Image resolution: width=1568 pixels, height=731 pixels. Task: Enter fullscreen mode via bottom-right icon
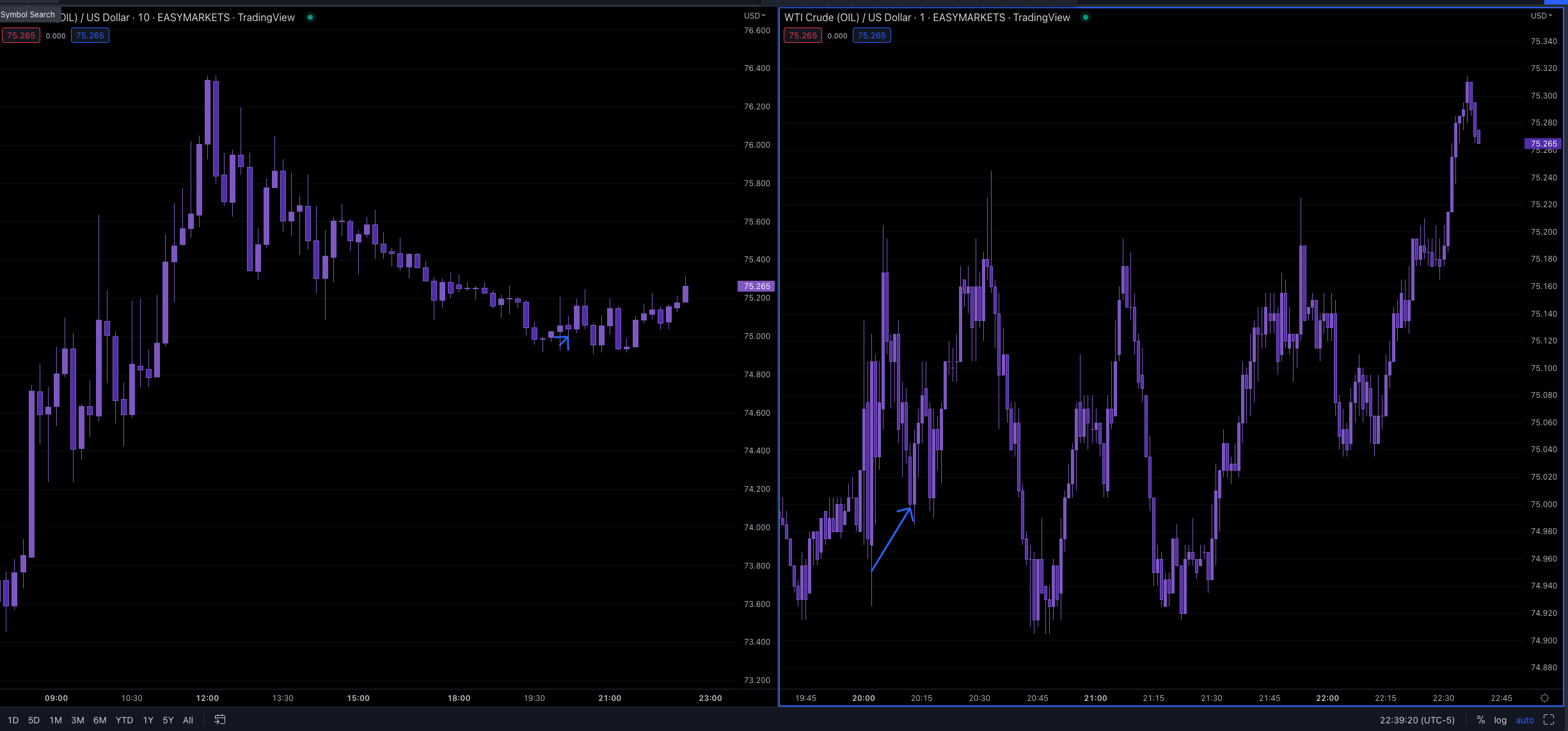(x=1549, y=720)
